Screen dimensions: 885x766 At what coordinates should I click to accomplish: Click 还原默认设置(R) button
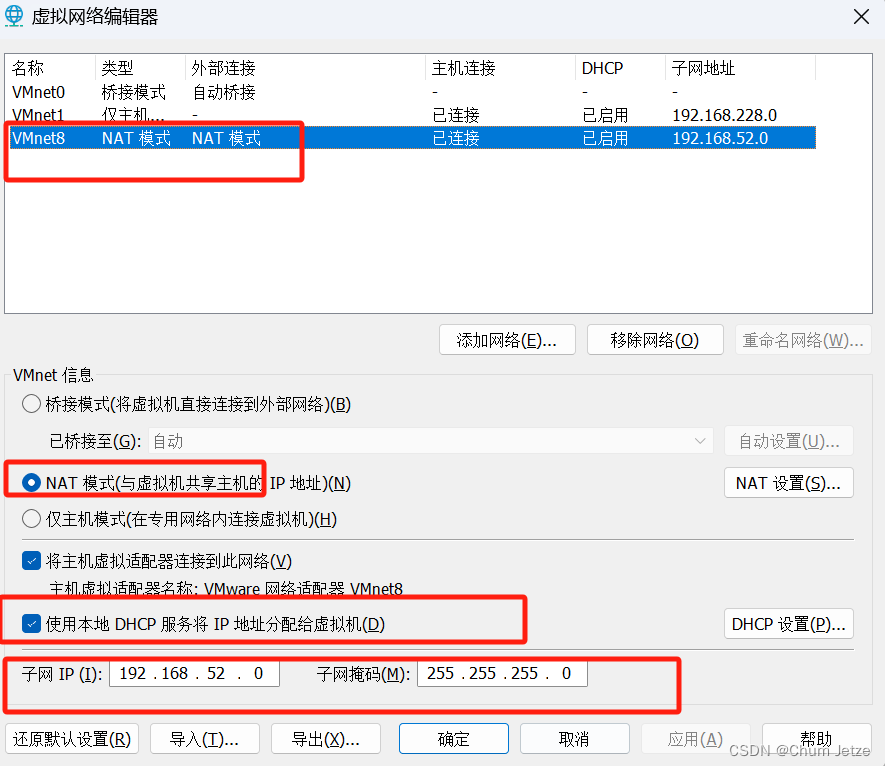[72, 739]
